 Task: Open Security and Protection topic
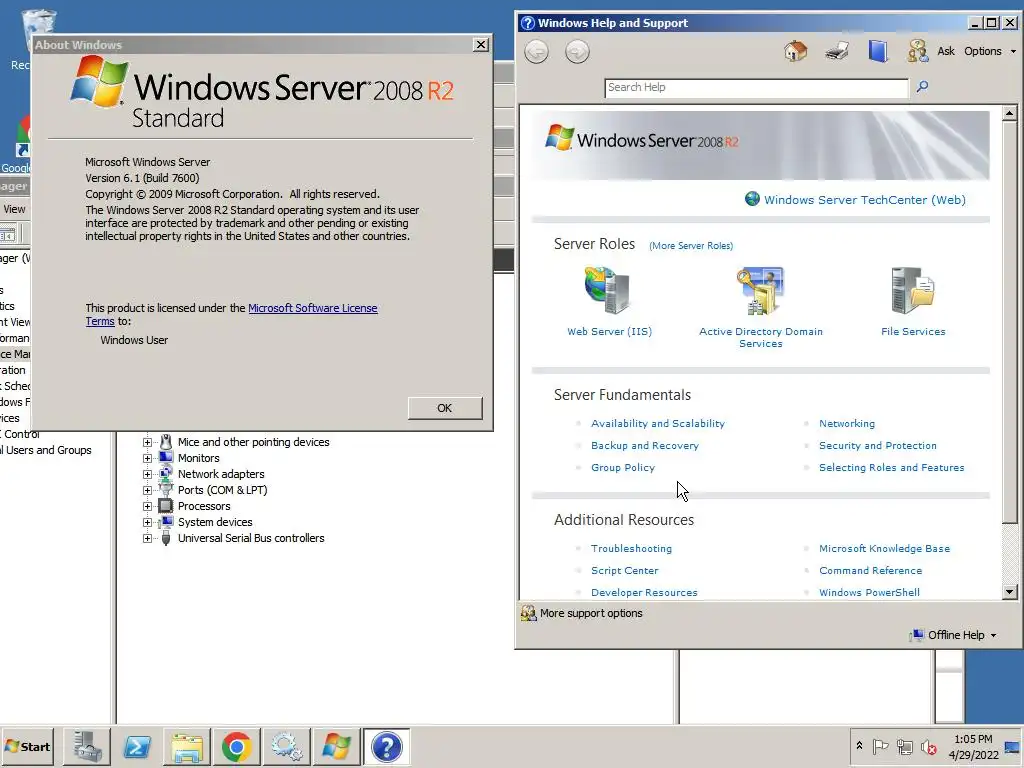[878, 445]
